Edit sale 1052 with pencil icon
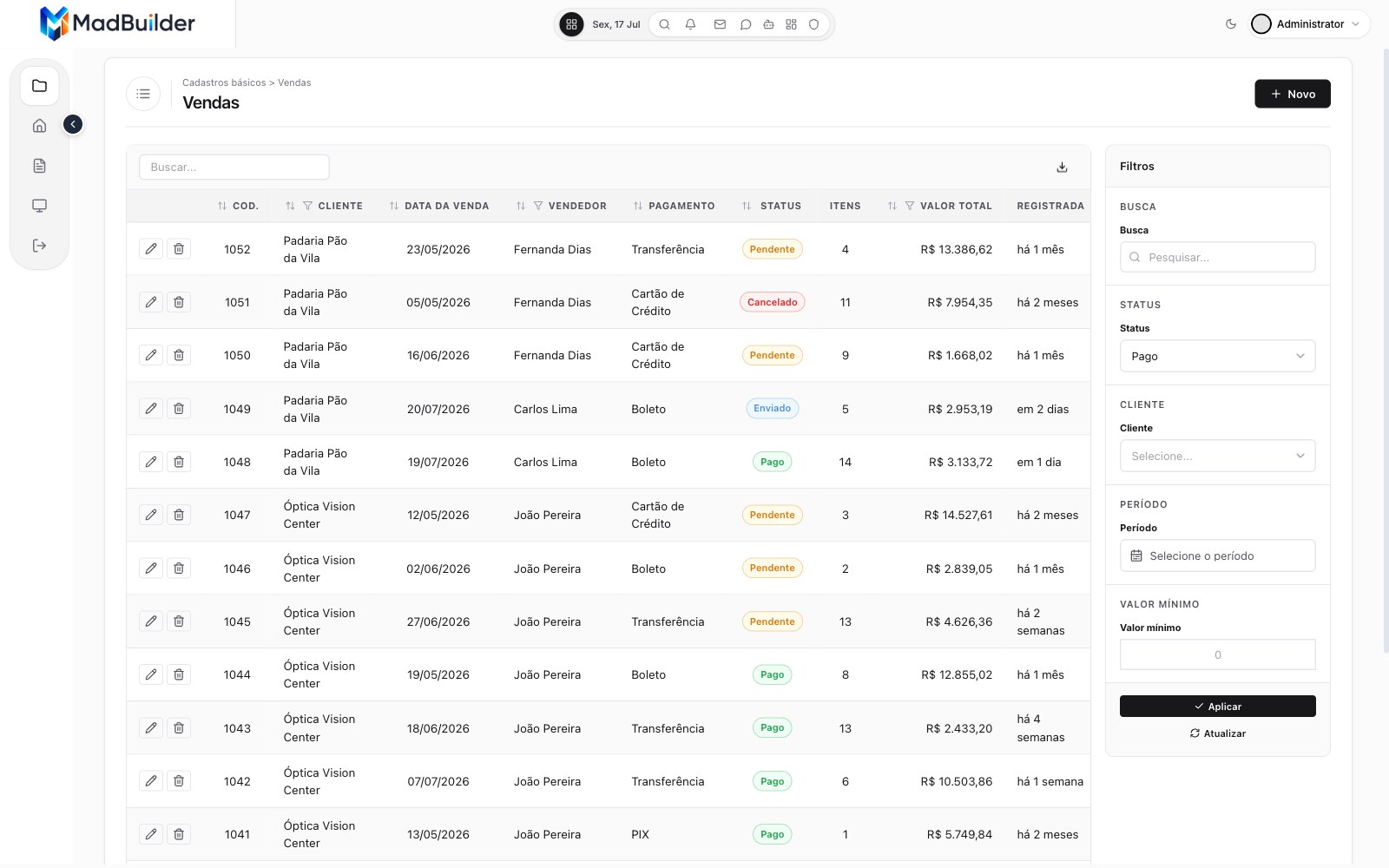This screenshot has width=1389, height=868. click(151, 249)
